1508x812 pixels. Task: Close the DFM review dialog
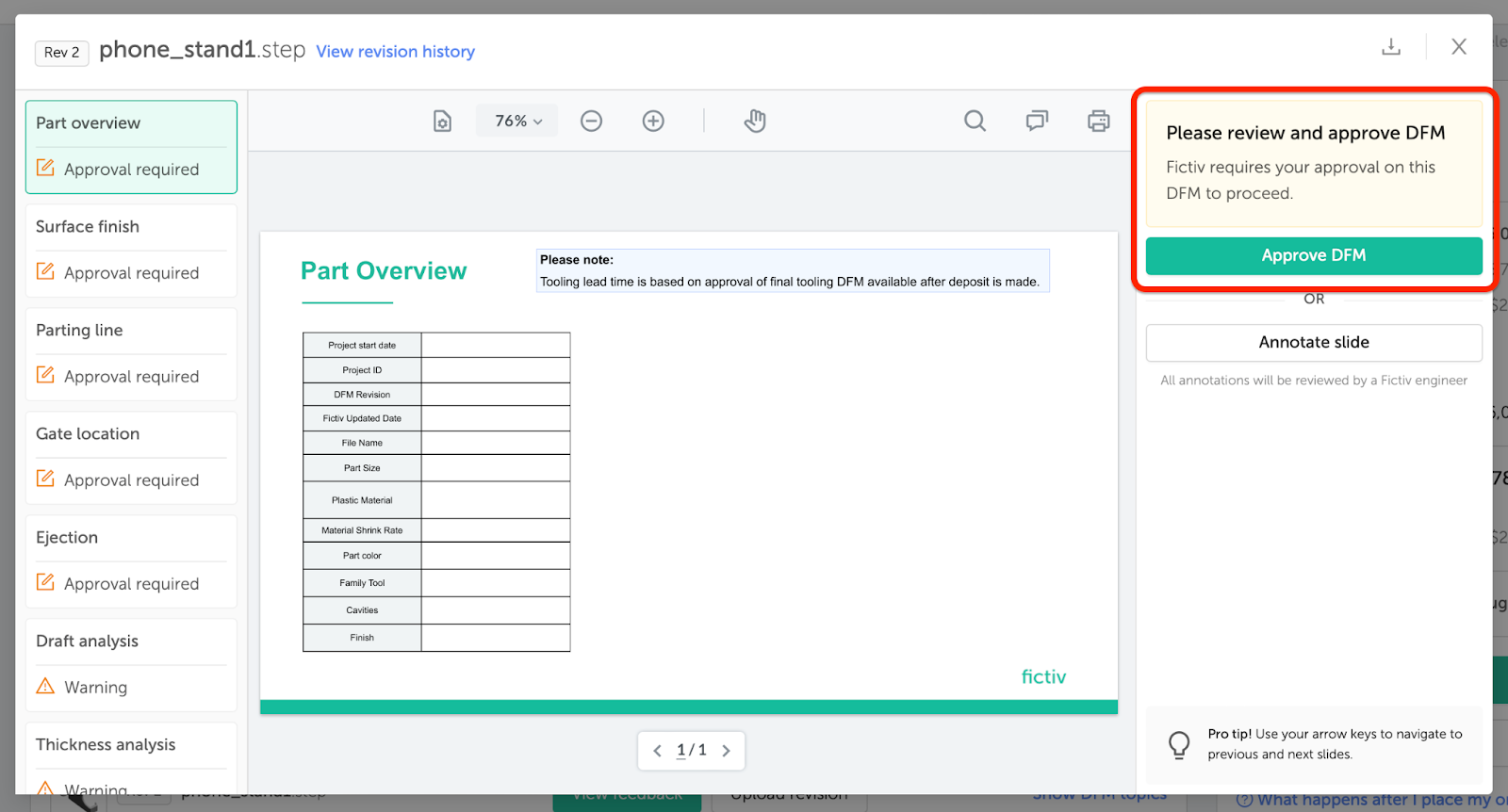(x=1459, y=46)
